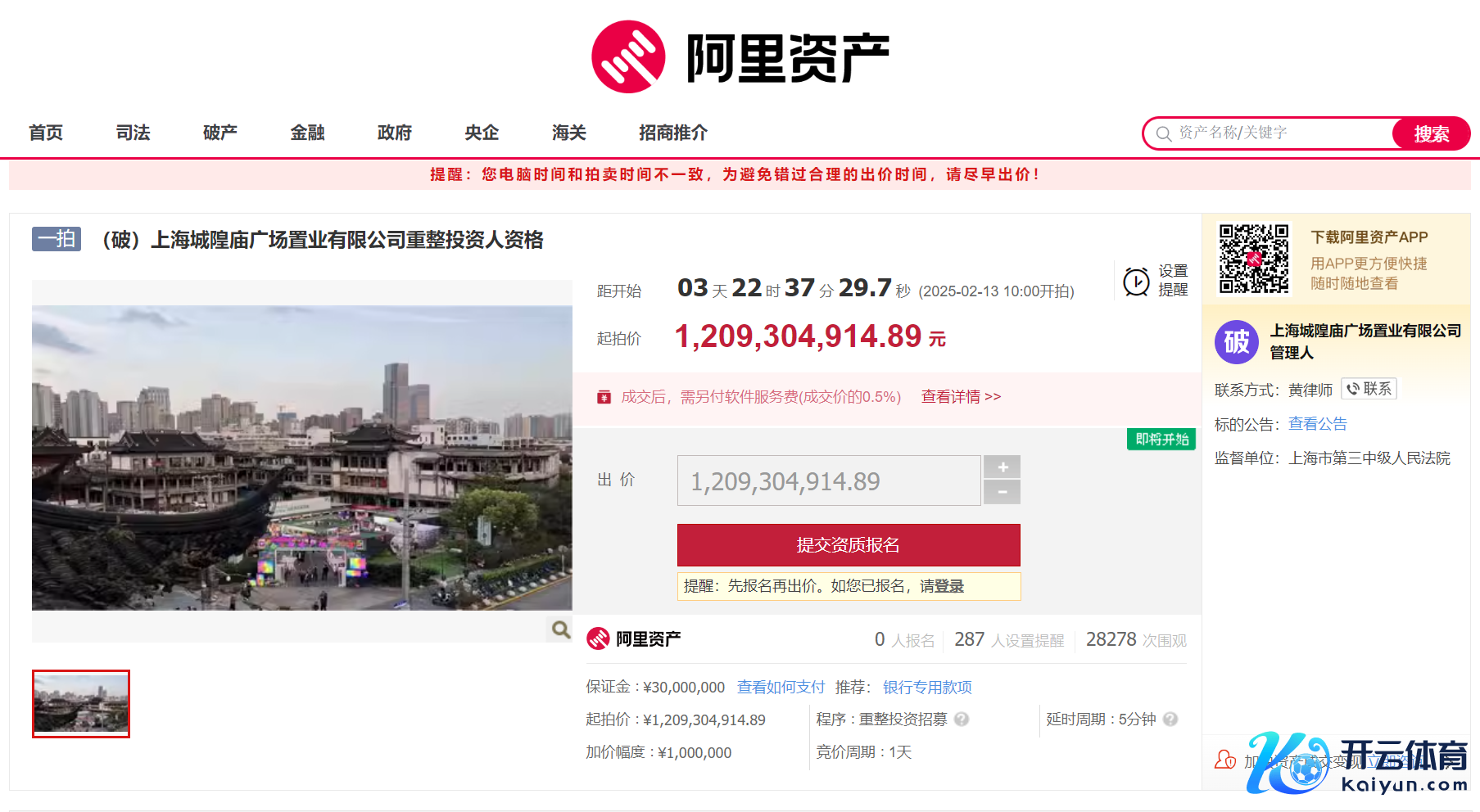Open 查看如何支付 deposit payment link

tap(780, 688)
